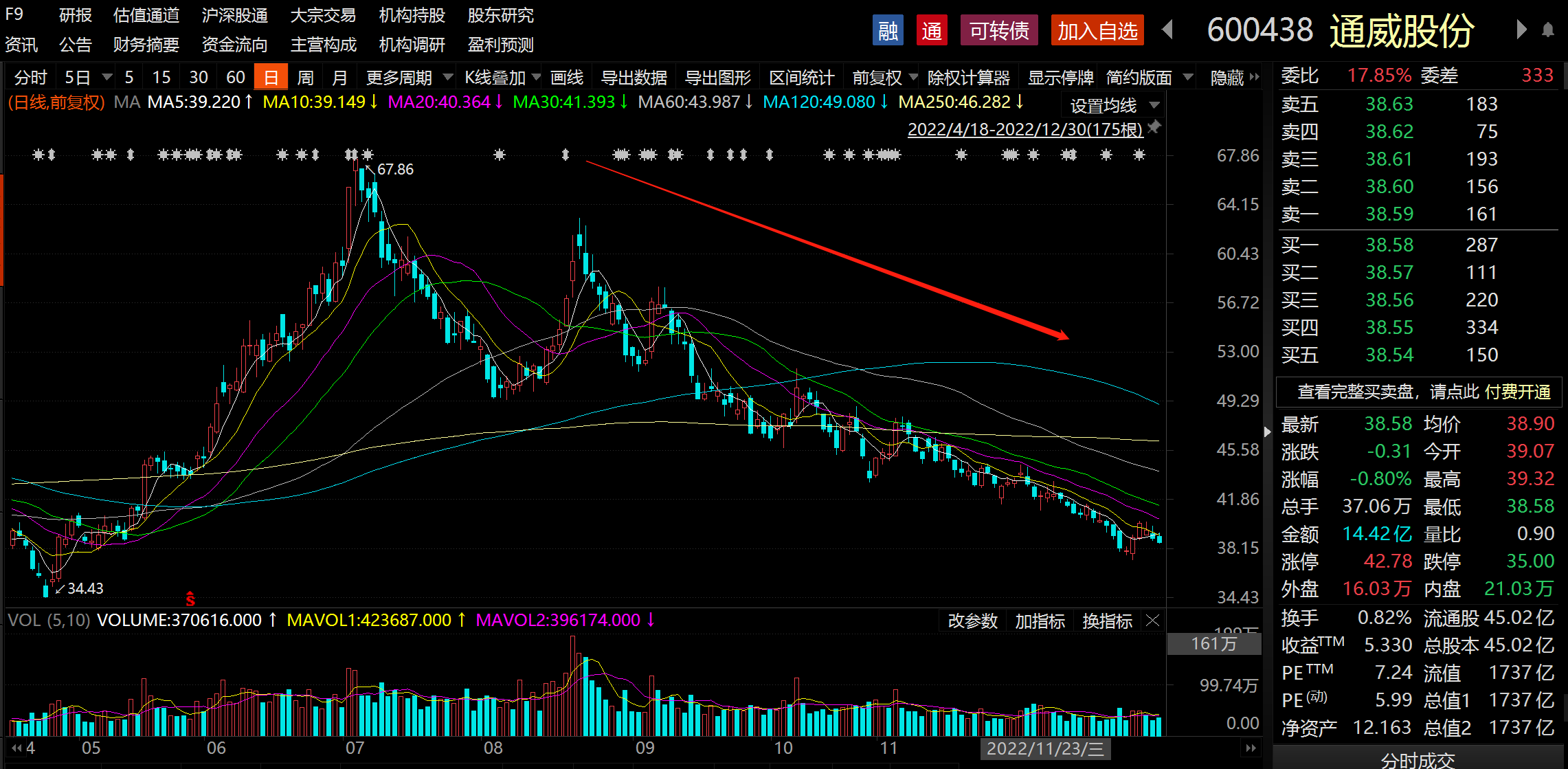Click 加入自选 button
This screenshot has width=1568, height=769.
click(1097, 31)
